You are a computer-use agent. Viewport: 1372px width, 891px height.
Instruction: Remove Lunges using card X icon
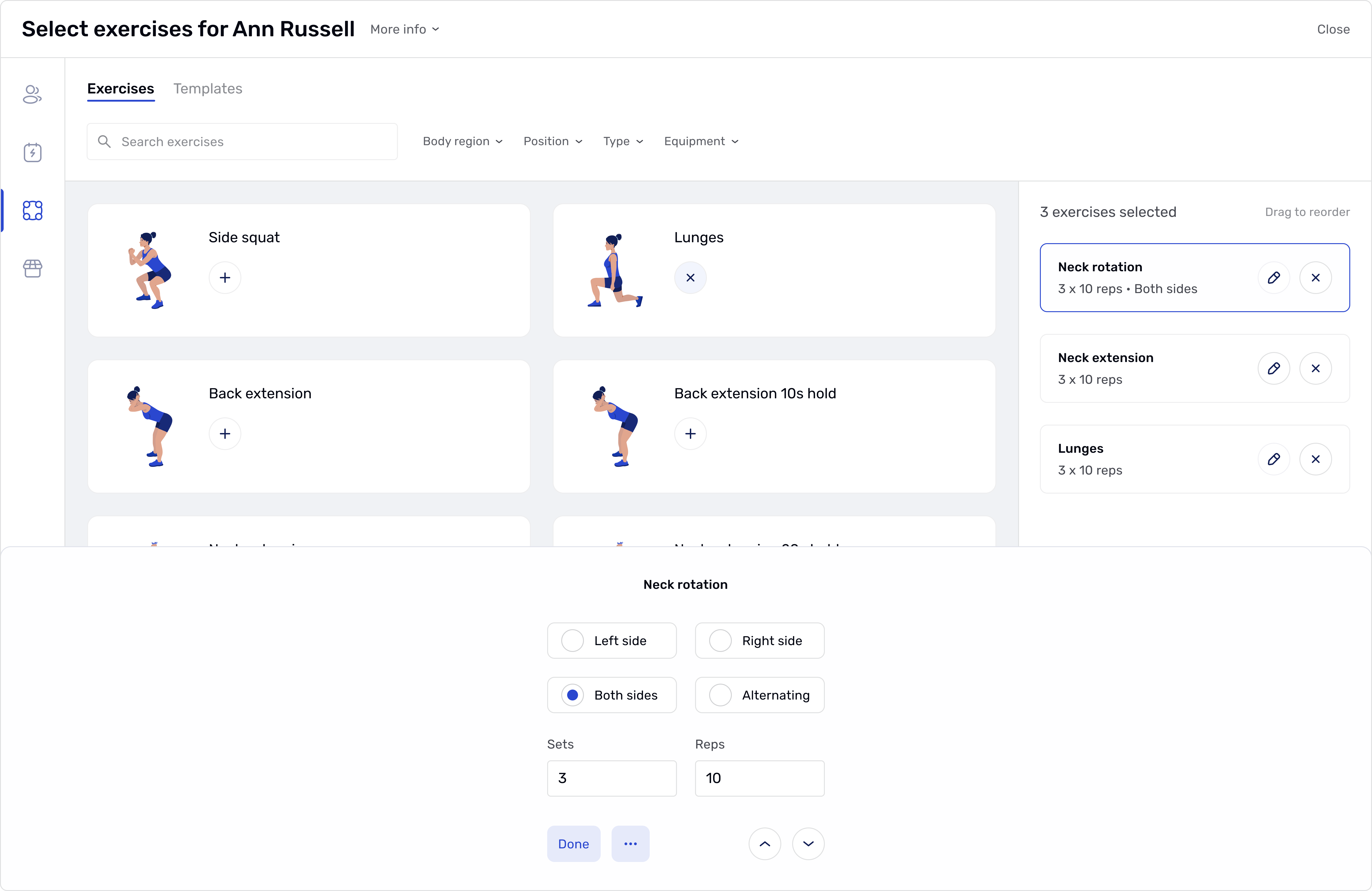pos(690,278)
